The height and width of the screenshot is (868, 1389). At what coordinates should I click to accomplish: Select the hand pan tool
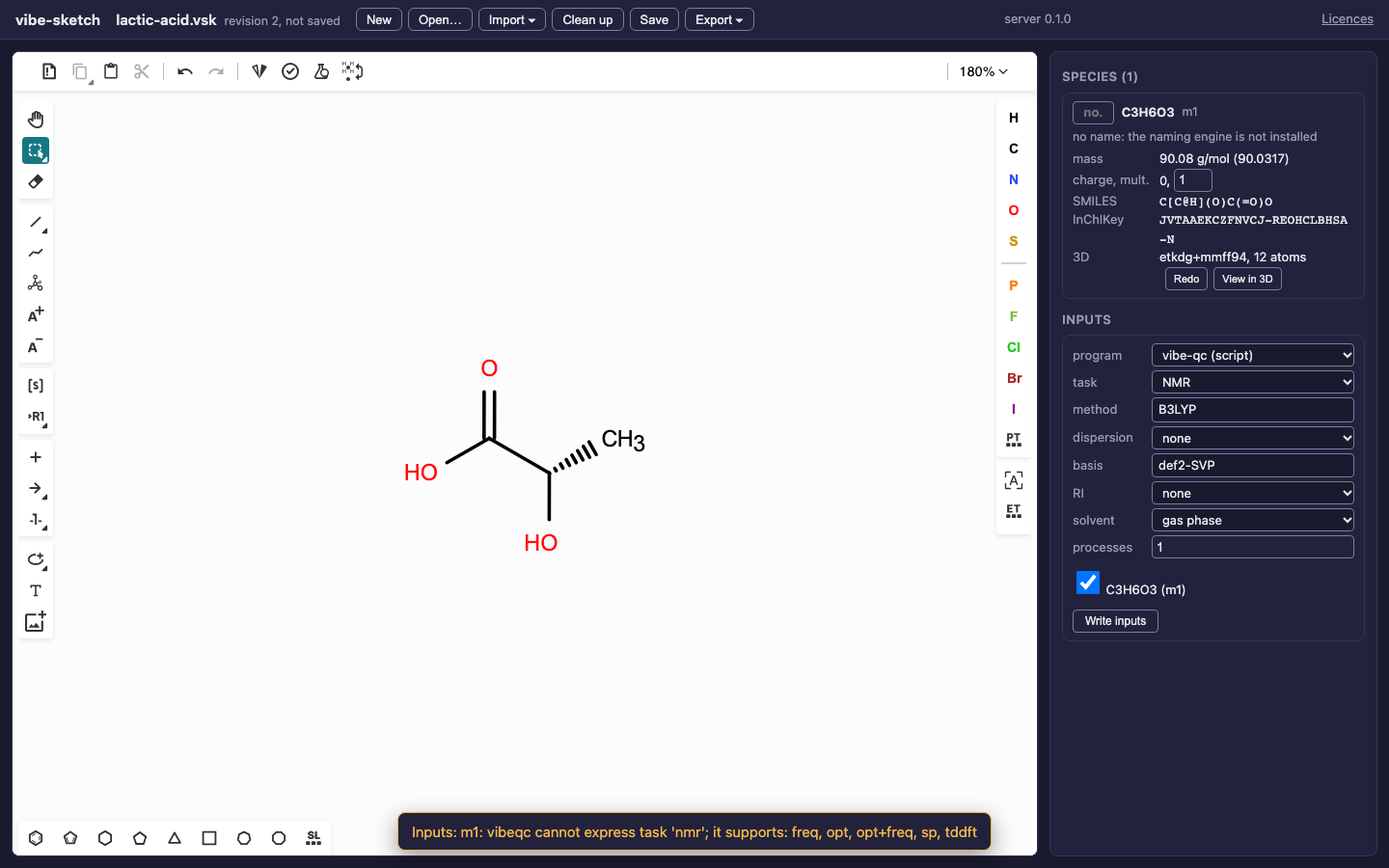click(36, 120)
